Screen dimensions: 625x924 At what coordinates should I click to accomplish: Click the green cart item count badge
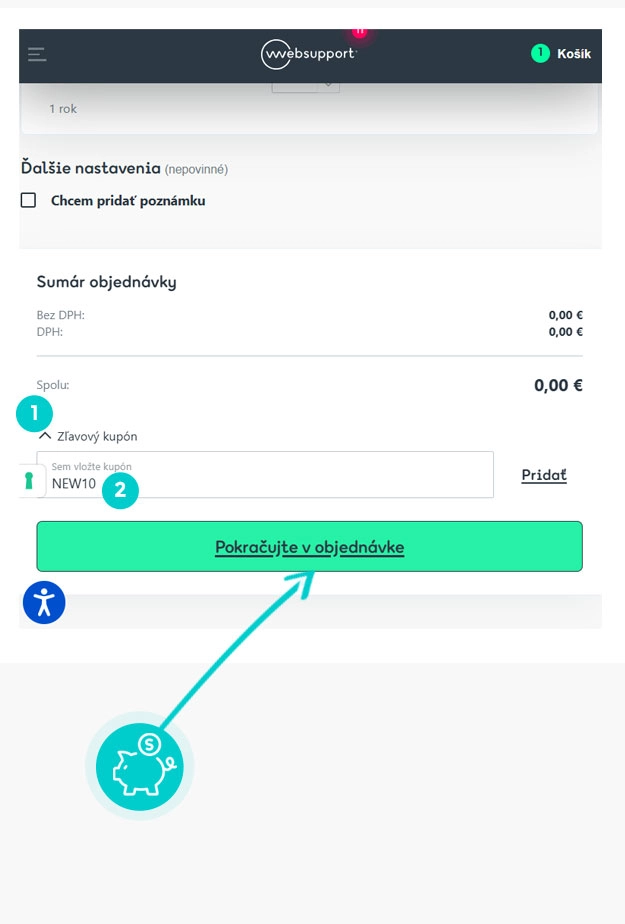[x=540, y=52]
